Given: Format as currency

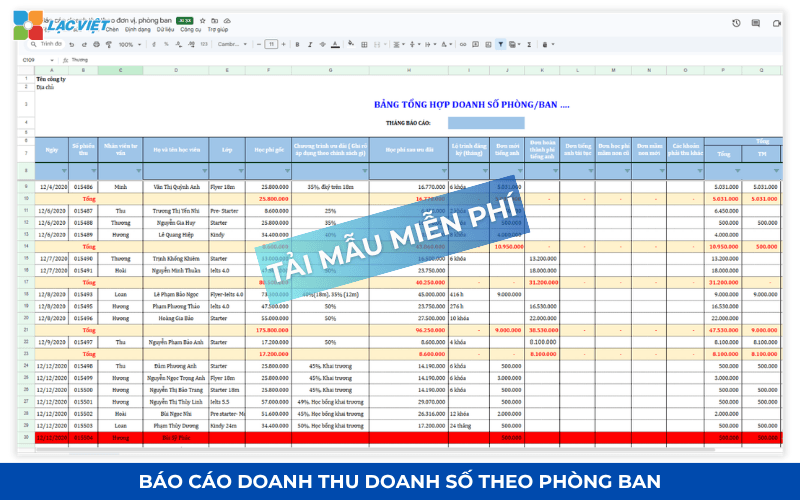Looking at the screenshot, I should pos(154,44).
